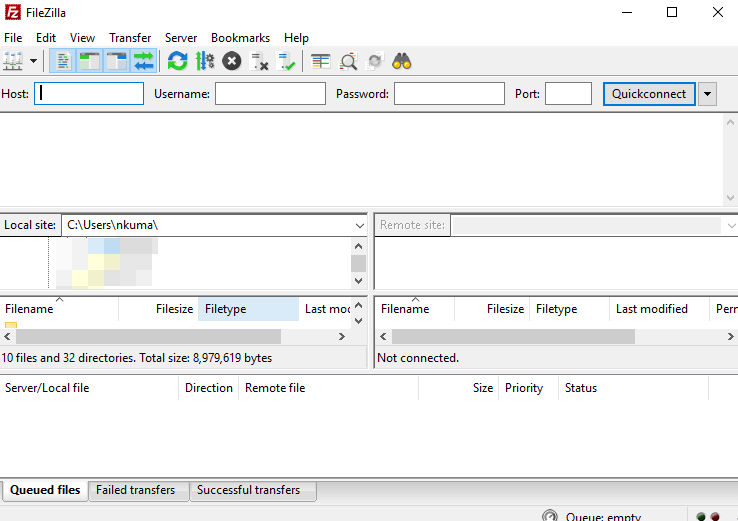This screenshot has width=738, height=521.
Task: Click local tree scrollbar down arrow
Action: [358, 281]
